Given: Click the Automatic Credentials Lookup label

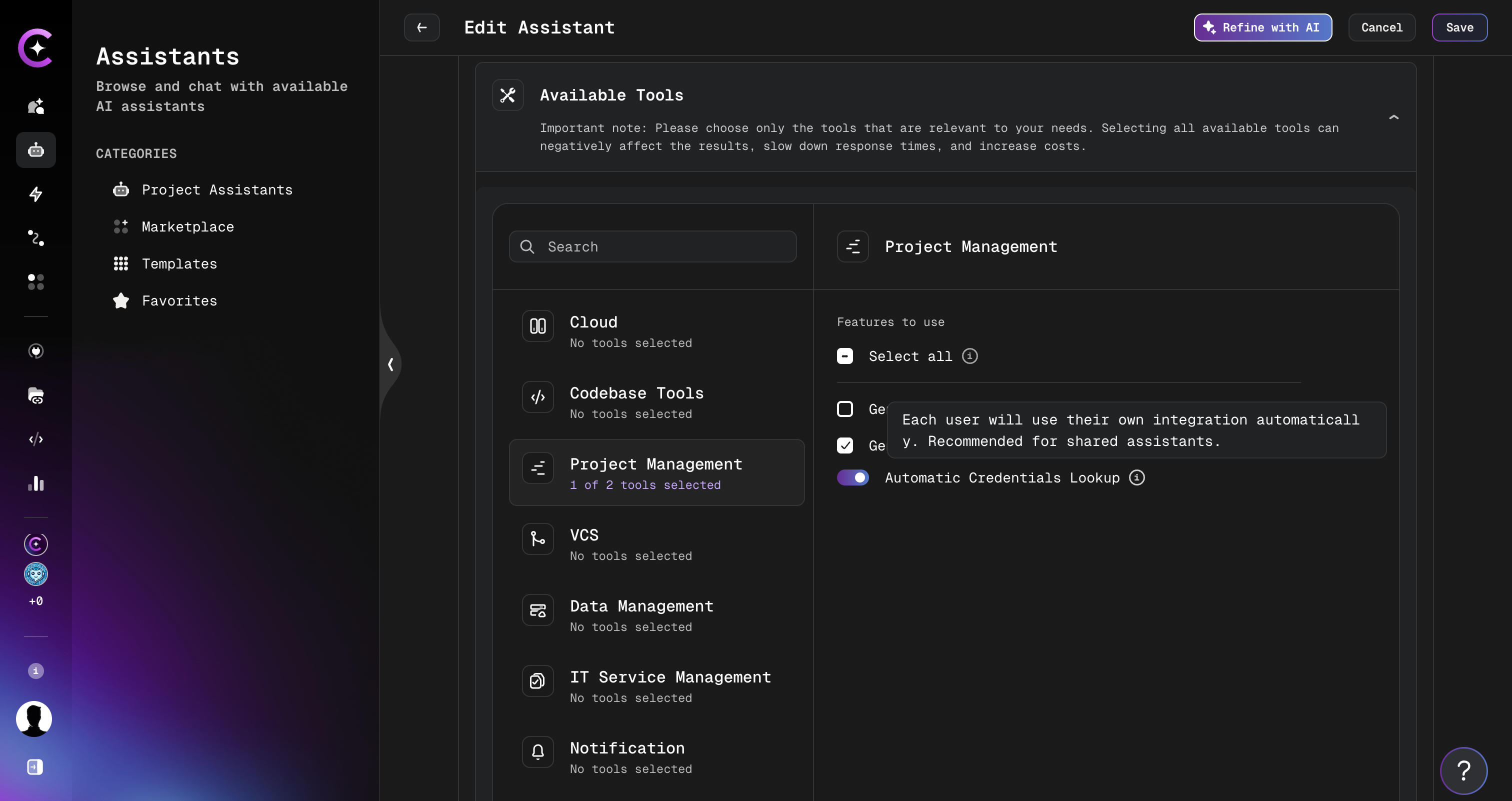Looking at the screenshot, I should (x=1002, y=477).
